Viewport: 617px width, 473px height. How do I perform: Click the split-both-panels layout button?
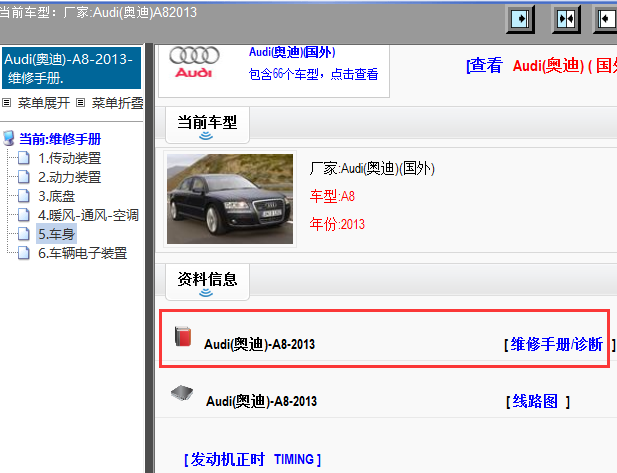pos(566,18)
